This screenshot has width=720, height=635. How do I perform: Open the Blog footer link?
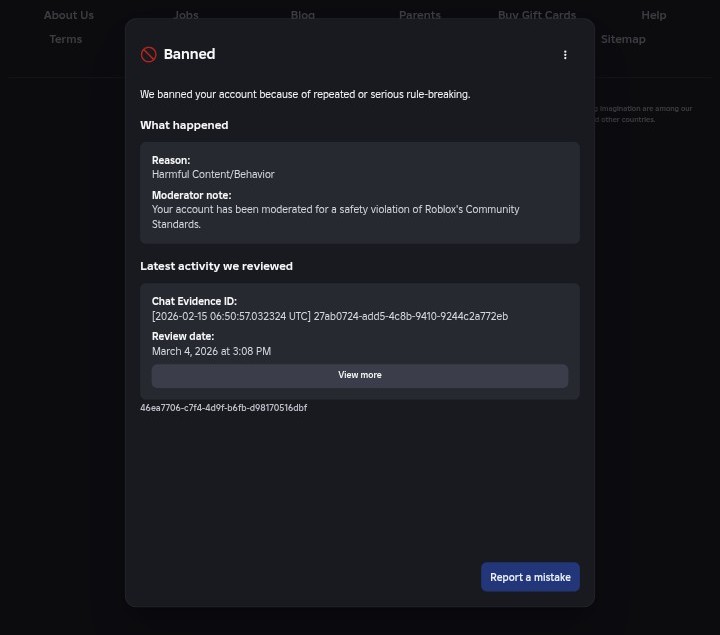click(303, 15)
